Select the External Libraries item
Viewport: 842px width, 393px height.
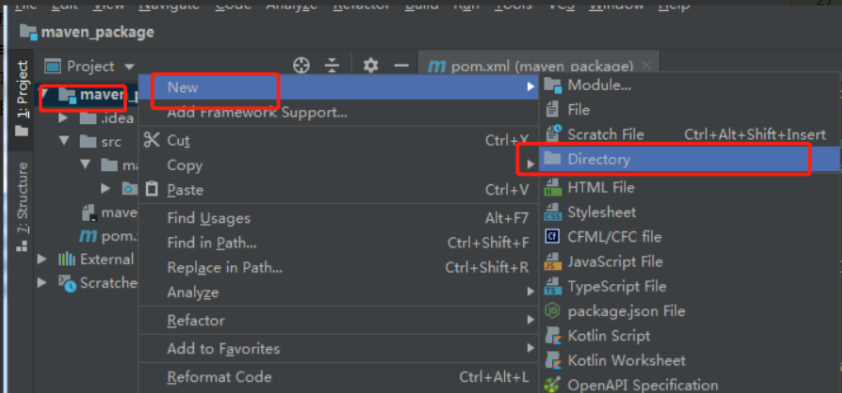point(97,259)
